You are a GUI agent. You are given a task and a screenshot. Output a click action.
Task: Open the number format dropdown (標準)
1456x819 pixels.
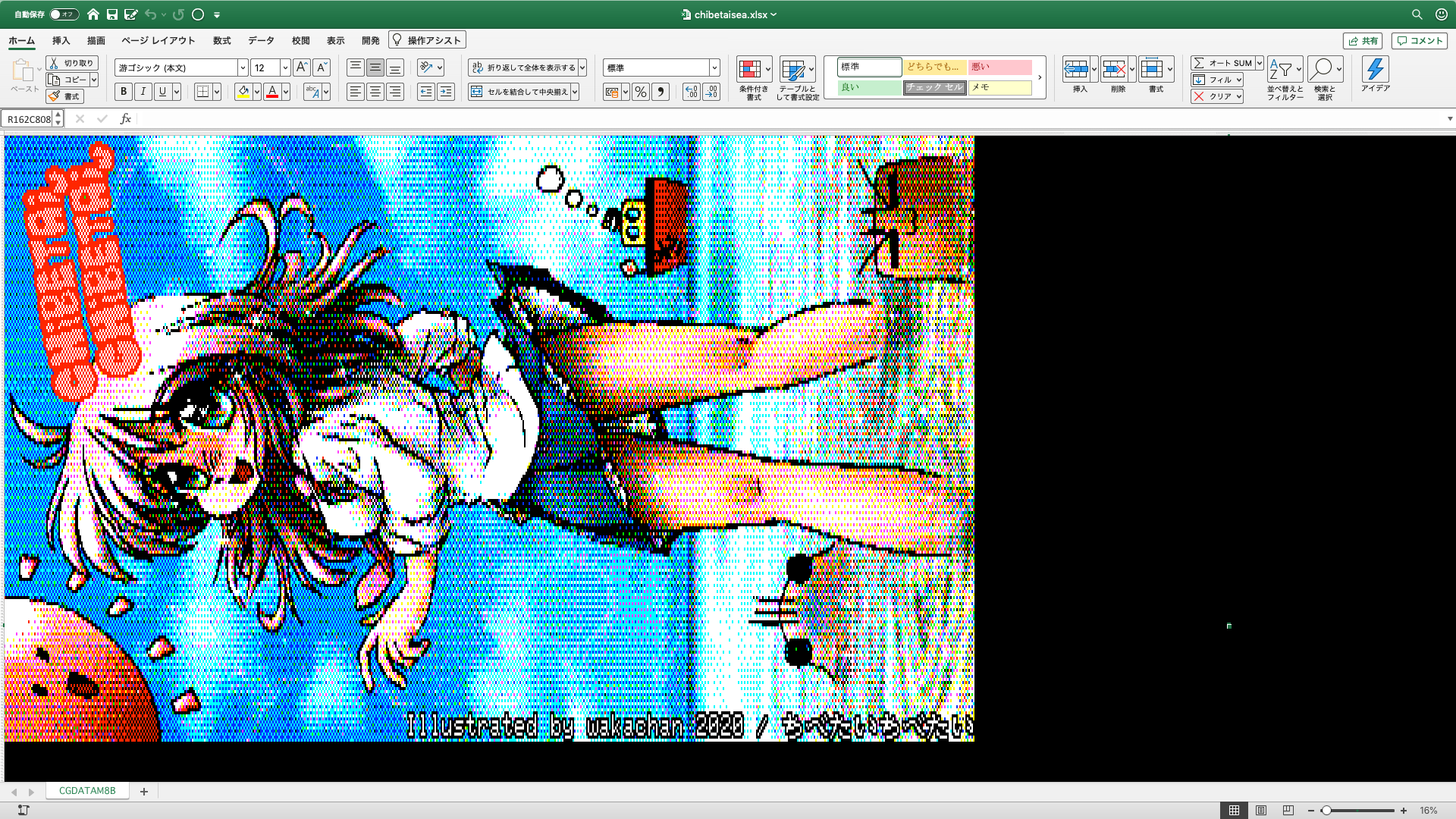coord(714,67)
